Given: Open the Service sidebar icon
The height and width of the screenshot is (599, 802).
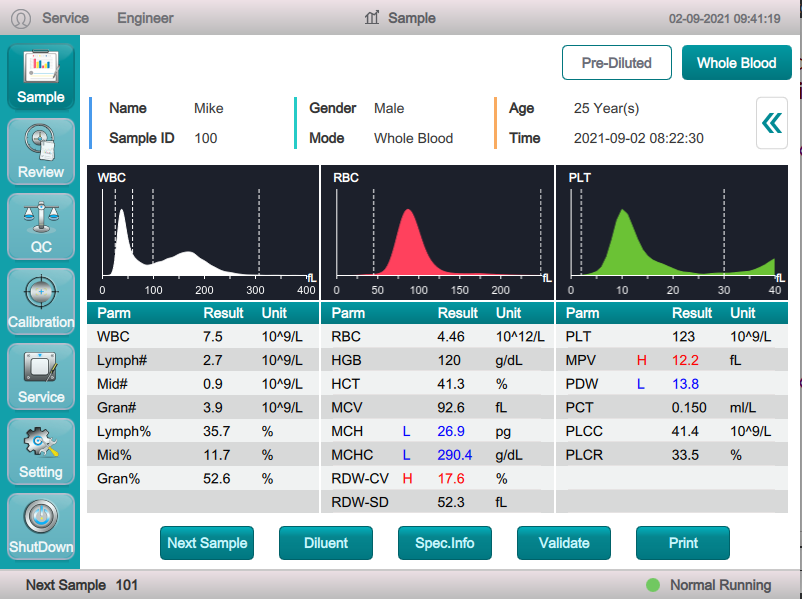Looking at the screenshot, I should tap(40, 375).
